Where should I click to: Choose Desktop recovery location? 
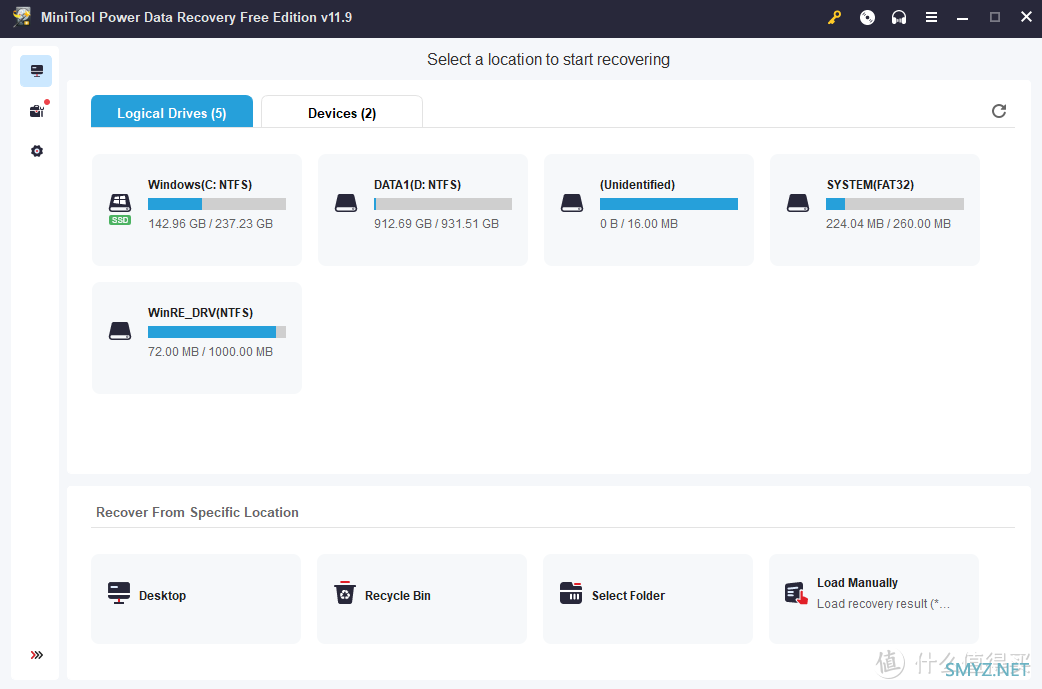196,599
